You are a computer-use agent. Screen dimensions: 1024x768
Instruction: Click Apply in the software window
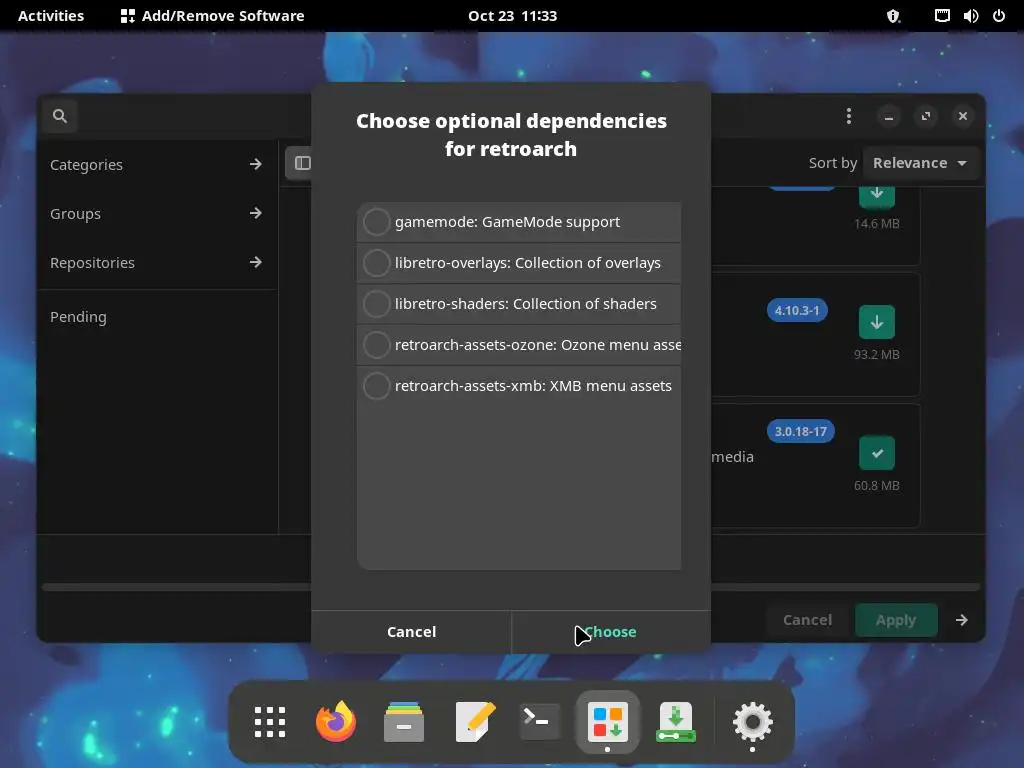tap(896, 620)
